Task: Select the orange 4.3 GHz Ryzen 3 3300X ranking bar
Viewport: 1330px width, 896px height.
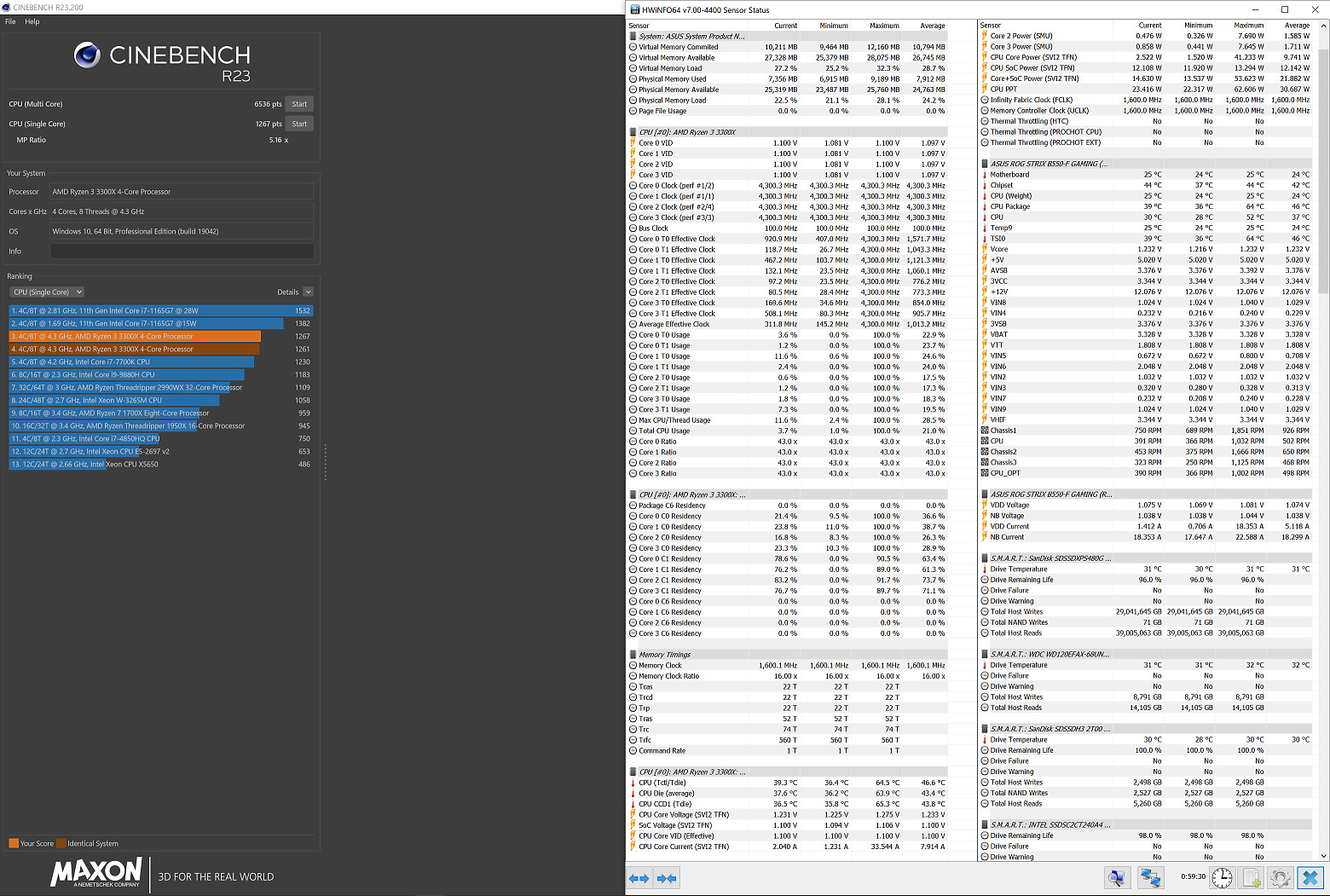Action: (x=135, y=336)
